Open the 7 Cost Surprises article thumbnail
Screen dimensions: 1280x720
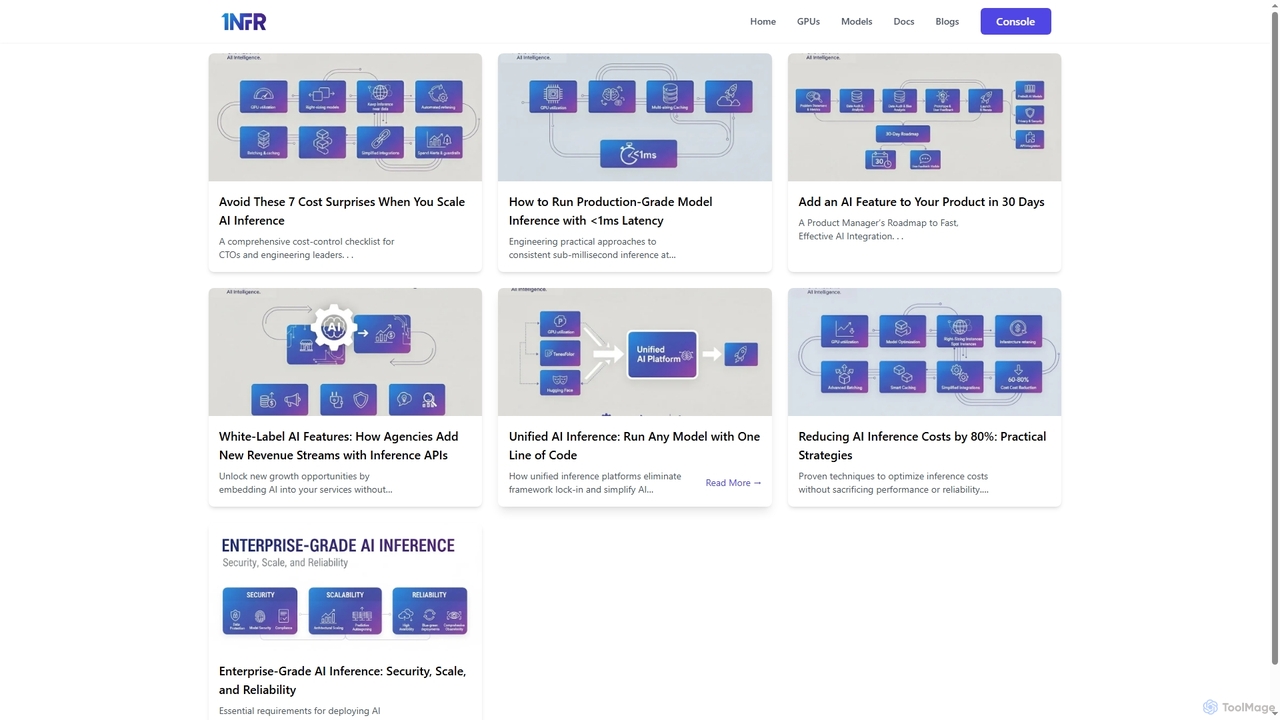345,117
